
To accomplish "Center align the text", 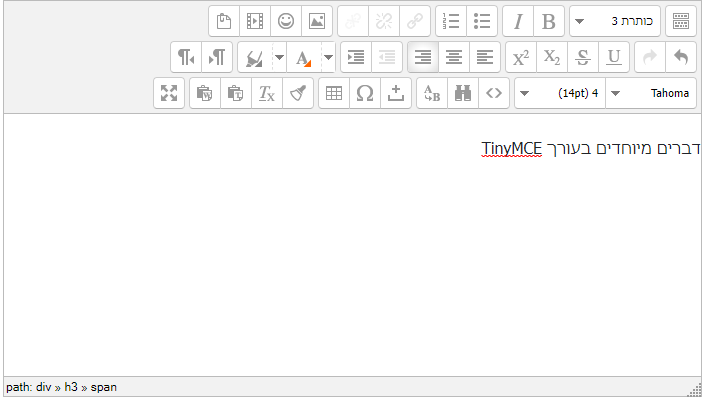I will point(454,57).
